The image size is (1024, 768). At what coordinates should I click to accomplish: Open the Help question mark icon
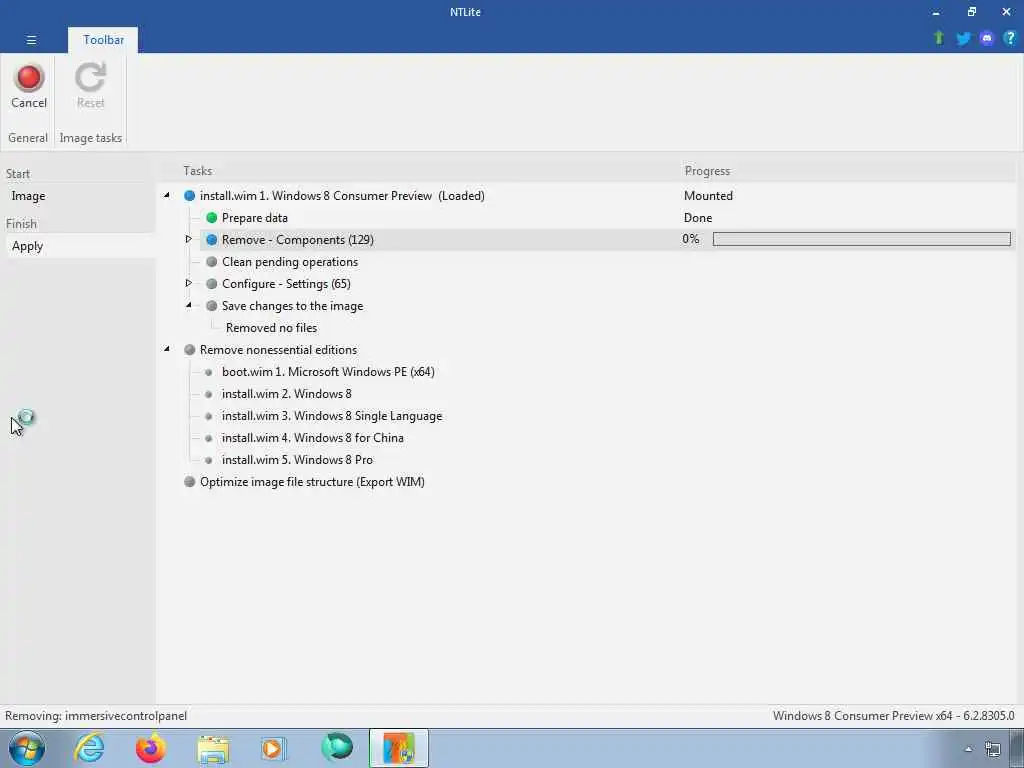coord(1010,38)
